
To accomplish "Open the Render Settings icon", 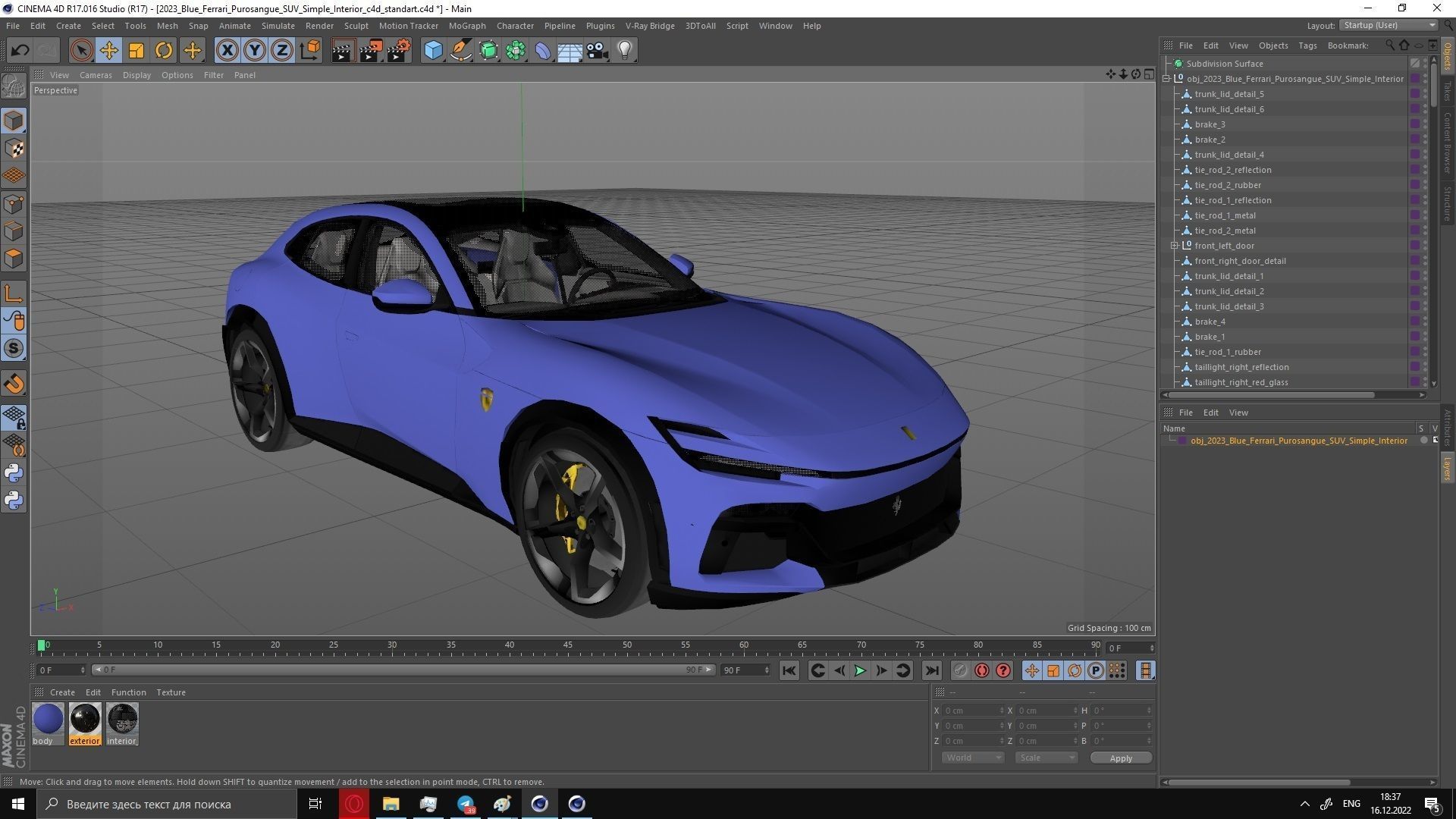I will coord(398,50).
